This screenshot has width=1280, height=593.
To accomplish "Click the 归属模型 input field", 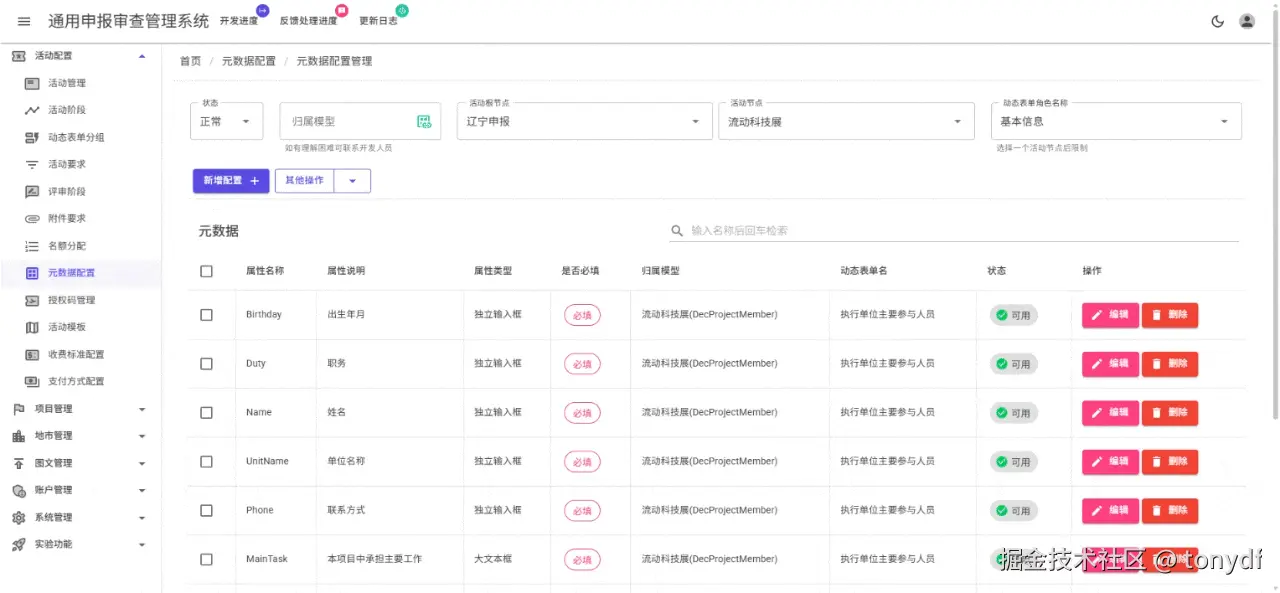I will coord(347,121).
